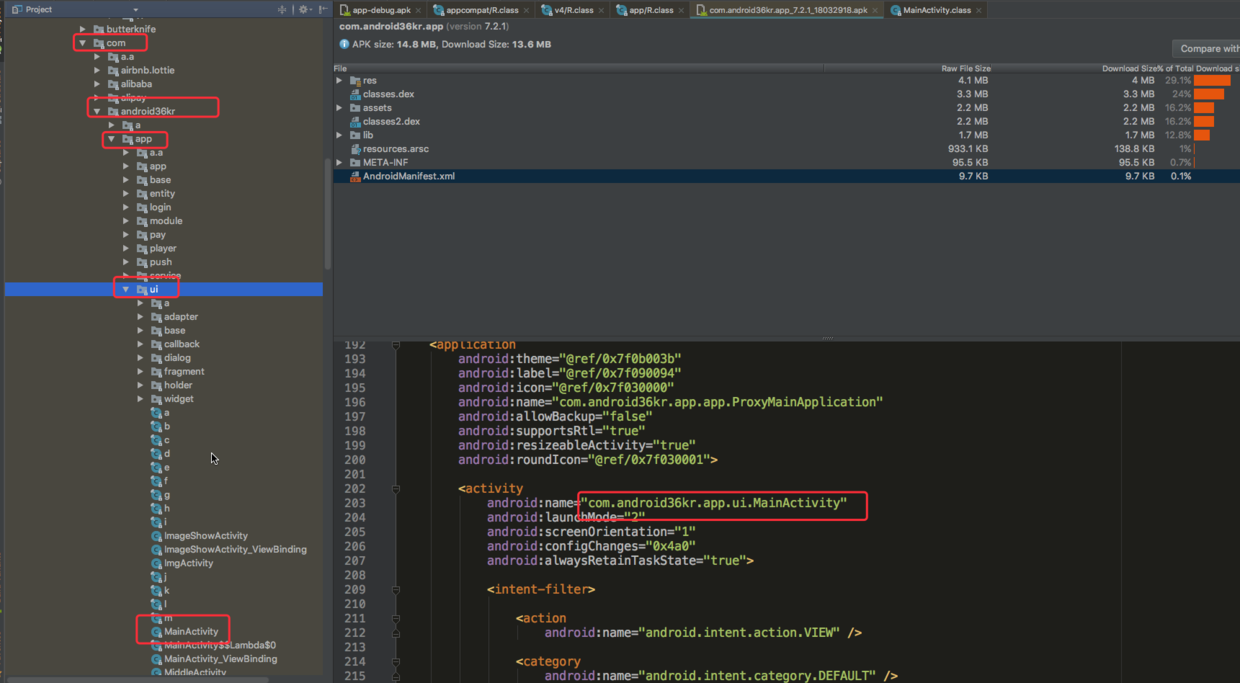Switch to the MainActivity.class tab
Viewport: 1240px width, 683px height.
tap(936, 10)
